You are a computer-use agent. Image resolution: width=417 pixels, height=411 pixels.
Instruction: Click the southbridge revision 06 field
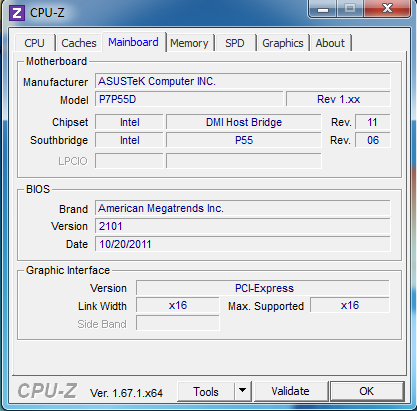pos(373,140)
